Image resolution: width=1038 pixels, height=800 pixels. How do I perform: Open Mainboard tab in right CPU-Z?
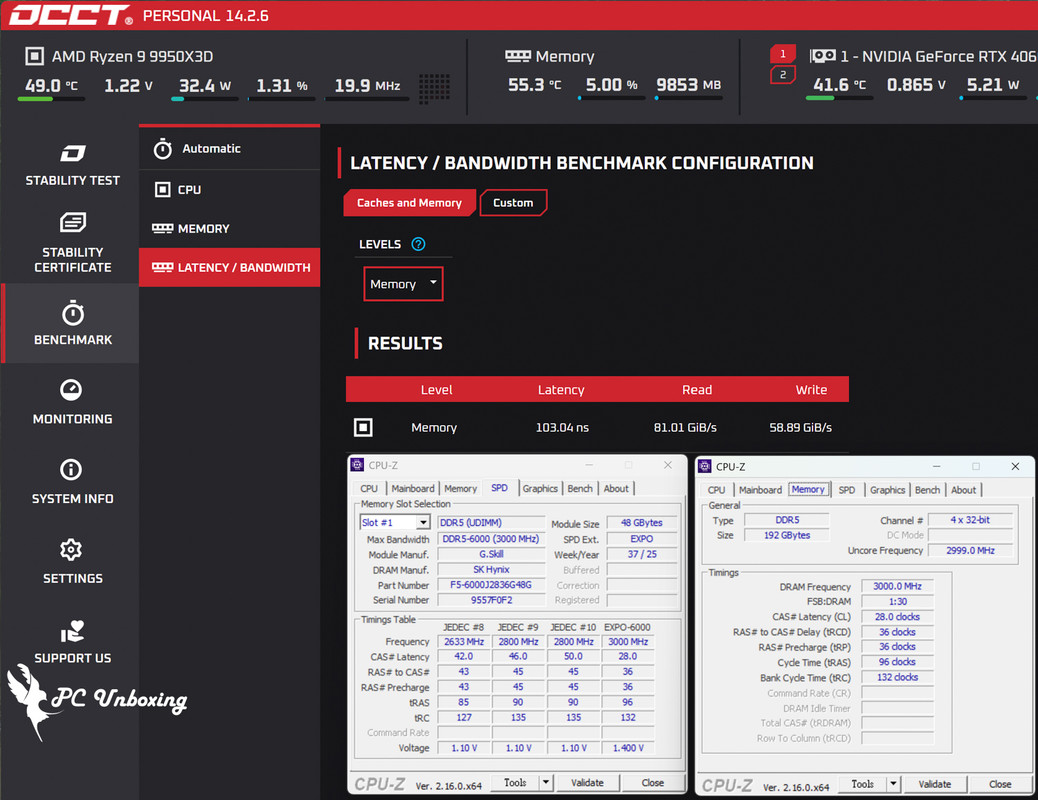[760, 489]
